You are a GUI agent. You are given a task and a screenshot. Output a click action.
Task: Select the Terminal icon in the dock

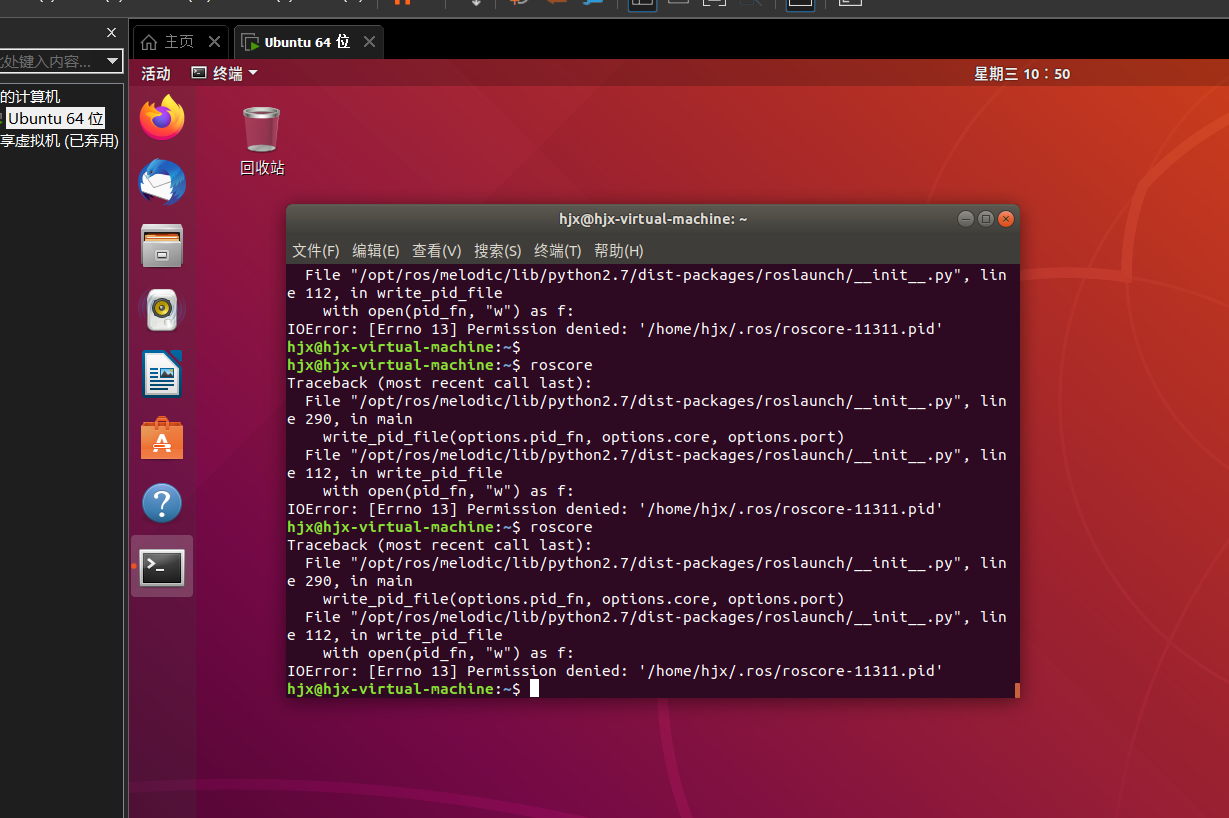point(162,567)
